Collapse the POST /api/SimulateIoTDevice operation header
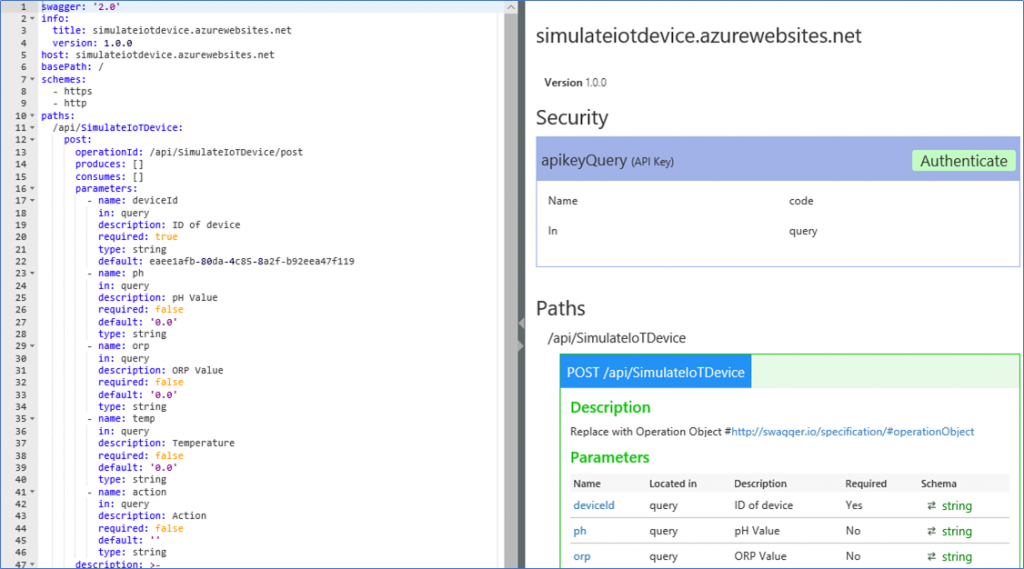This screenshot has width=1024, height=569. (x=655, y=372)
